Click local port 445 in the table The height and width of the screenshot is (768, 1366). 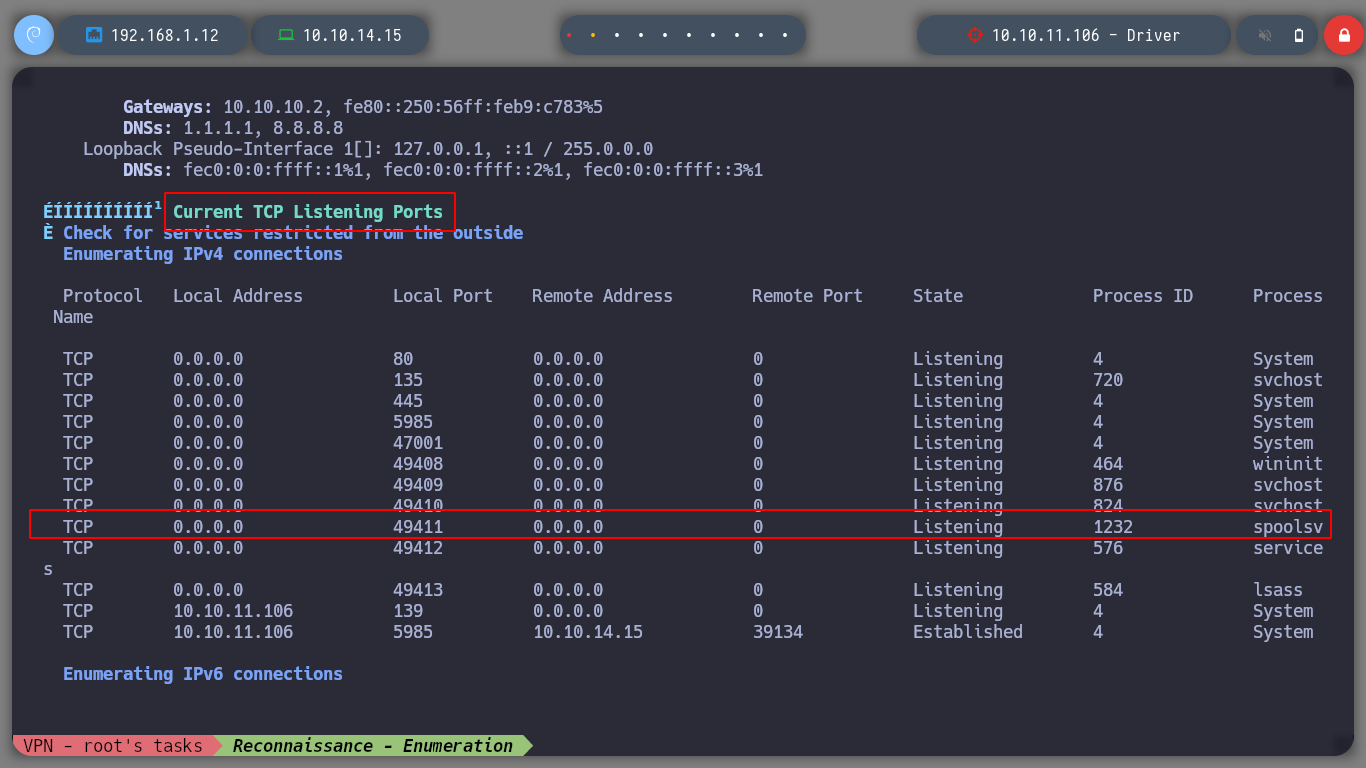(408, 401)
